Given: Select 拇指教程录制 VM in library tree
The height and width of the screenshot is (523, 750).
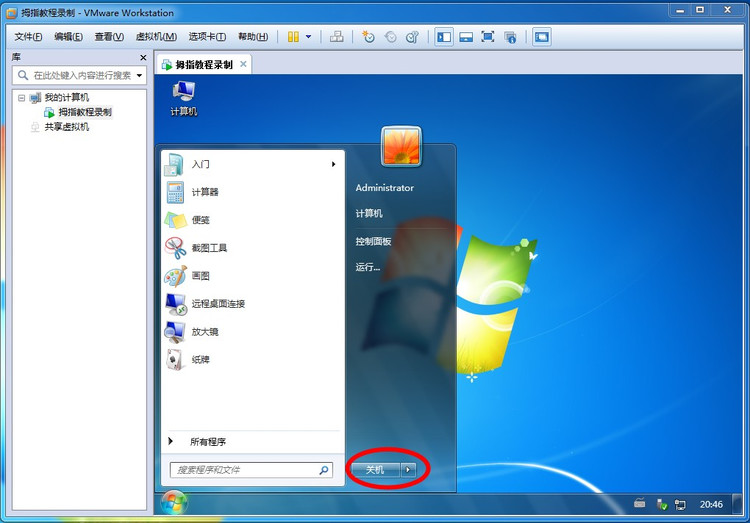Looking at the screenshot, I should [85, 112].
